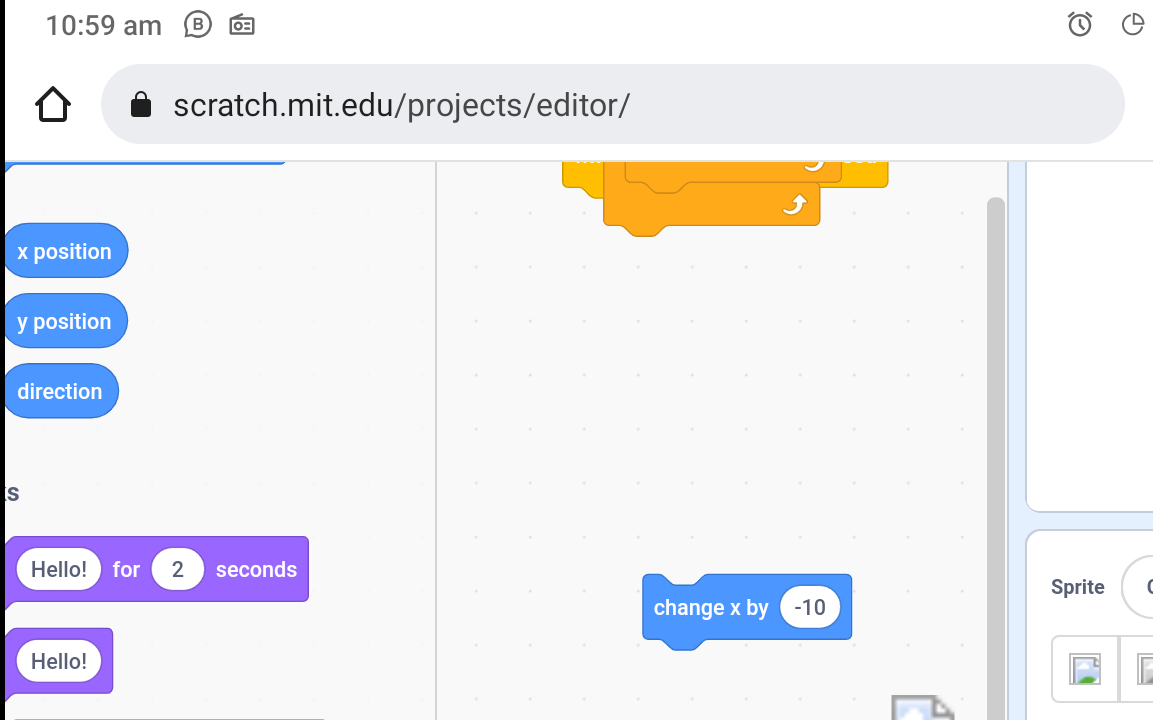Click the x position reporter block
This screenshot has height=720, width=1153.
tap(65, 251)
